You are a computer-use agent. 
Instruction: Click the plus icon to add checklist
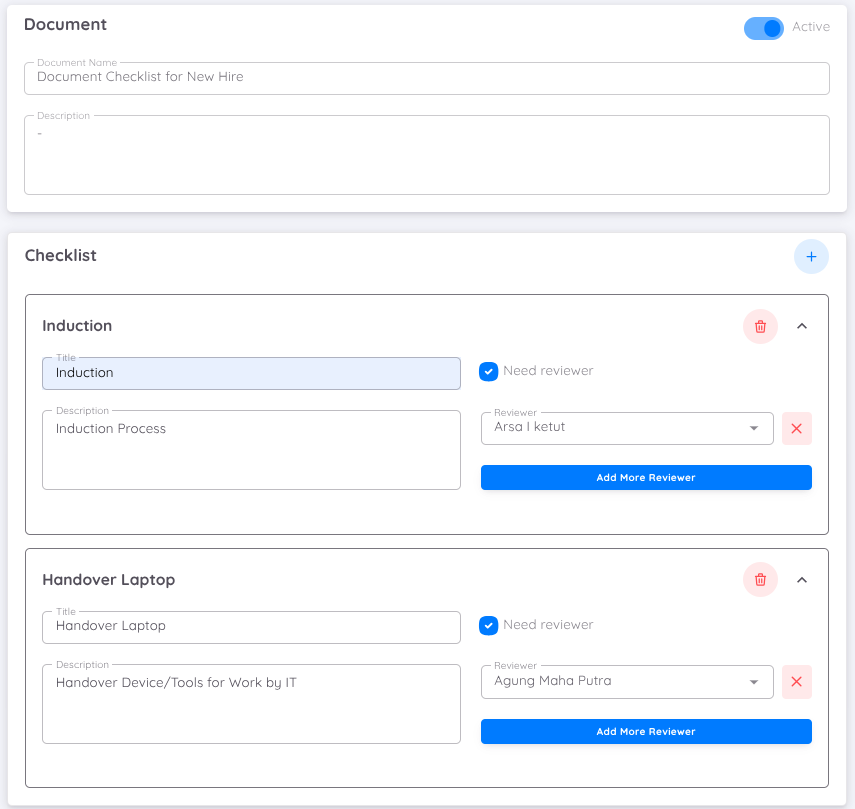coord(811,257)
